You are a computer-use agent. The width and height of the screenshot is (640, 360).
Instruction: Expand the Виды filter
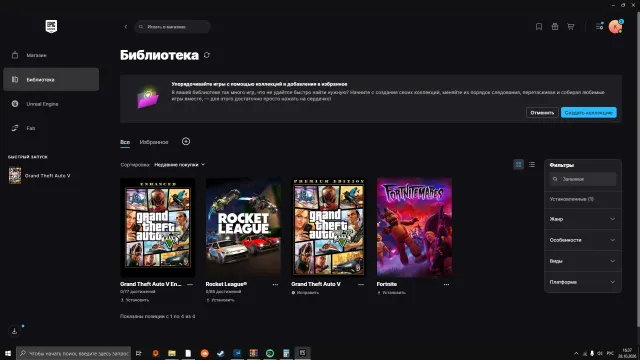click(583, 261)
